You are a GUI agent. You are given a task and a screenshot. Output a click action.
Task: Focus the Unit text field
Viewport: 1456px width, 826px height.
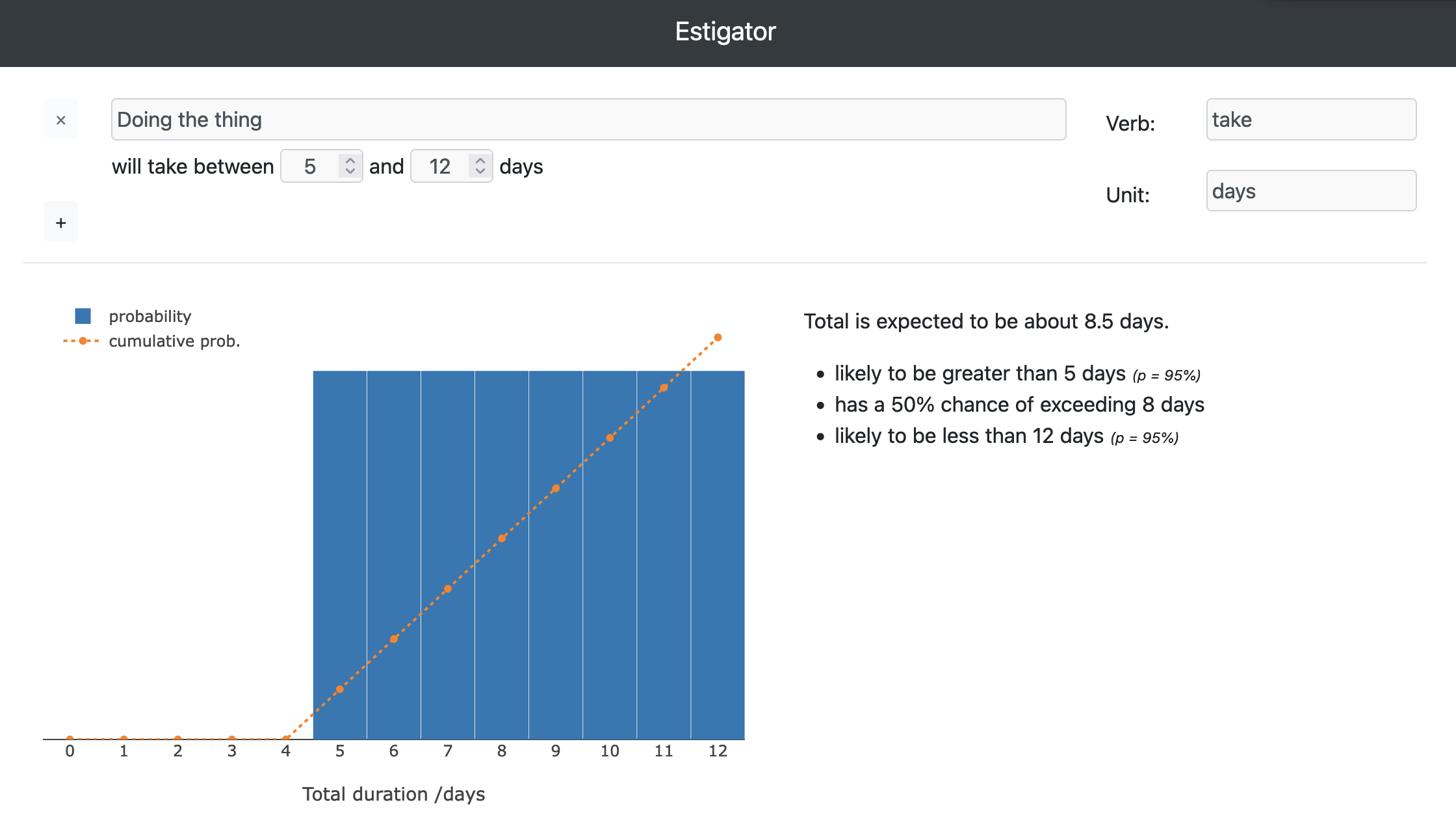point(1310,191)
